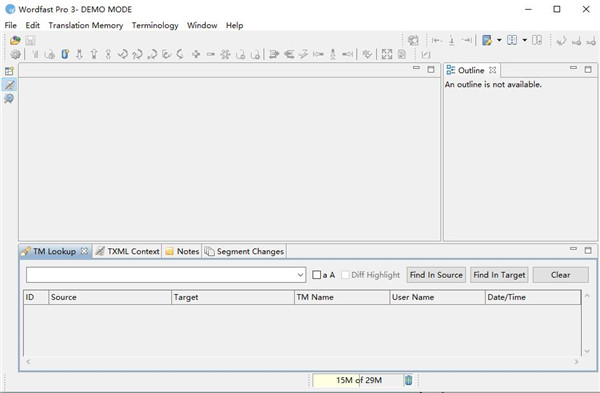Open the Translation Memory menu
The width and height of the screenshot is (600, 393).
(x=86, y=25)
